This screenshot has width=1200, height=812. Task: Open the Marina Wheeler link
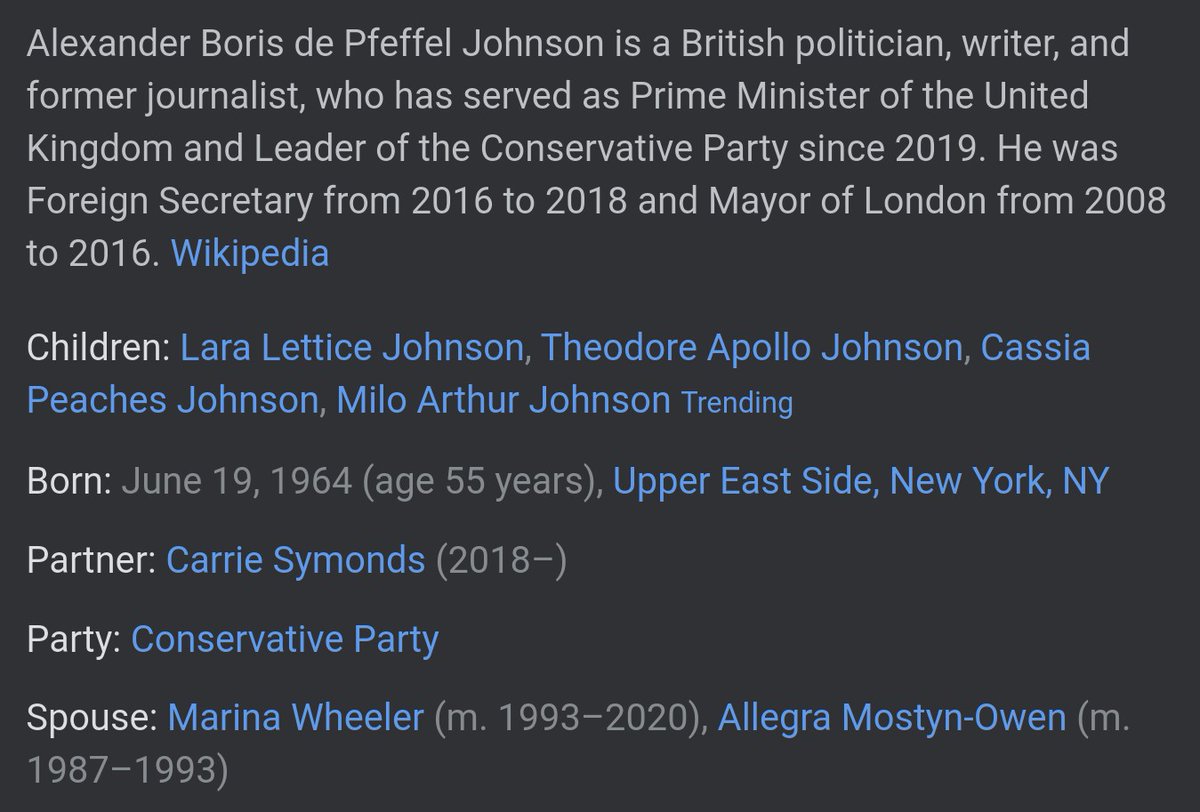tap(296, 718)
